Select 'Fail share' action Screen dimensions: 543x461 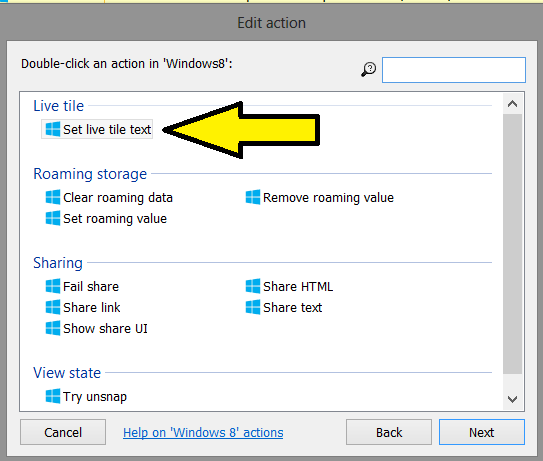pyautogui.click(x=82, y=286)
